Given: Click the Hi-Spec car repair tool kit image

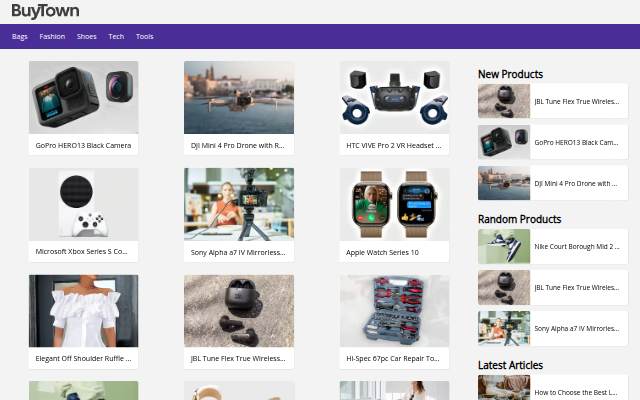Looking at the screenshot, I should [394, 311].
